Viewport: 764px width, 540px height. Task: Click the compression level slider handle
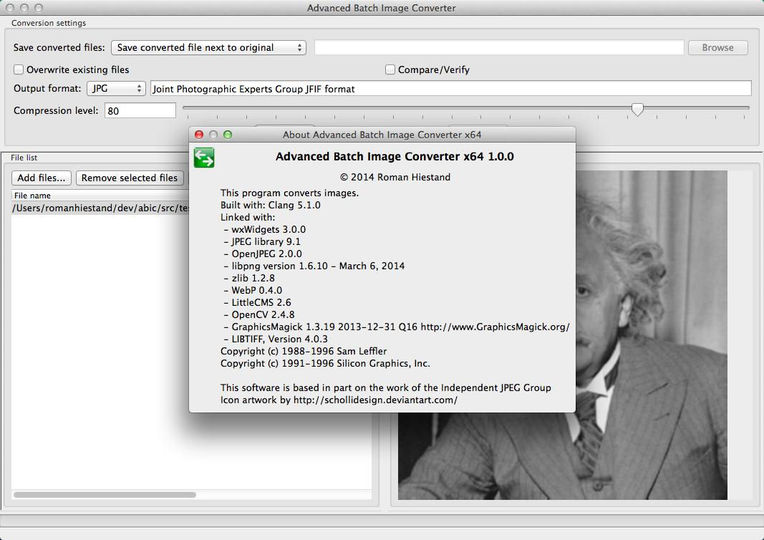(637, 109)
